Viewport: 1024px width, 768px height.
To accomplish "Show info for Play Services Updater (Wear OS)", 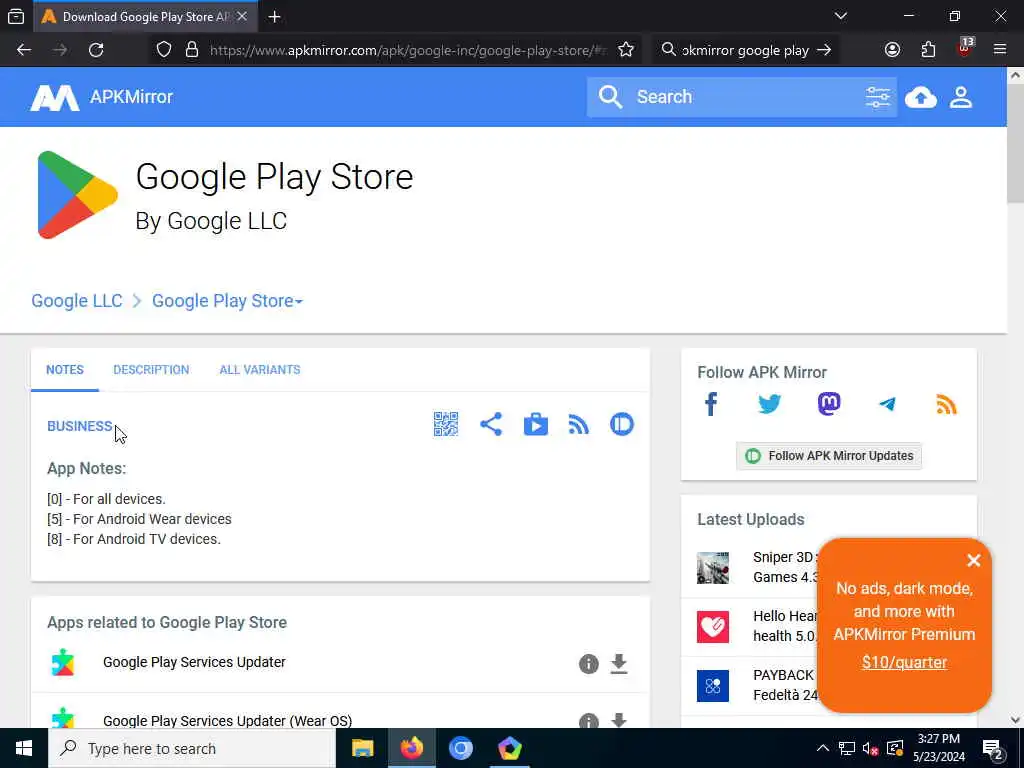I will coord(588,721).
